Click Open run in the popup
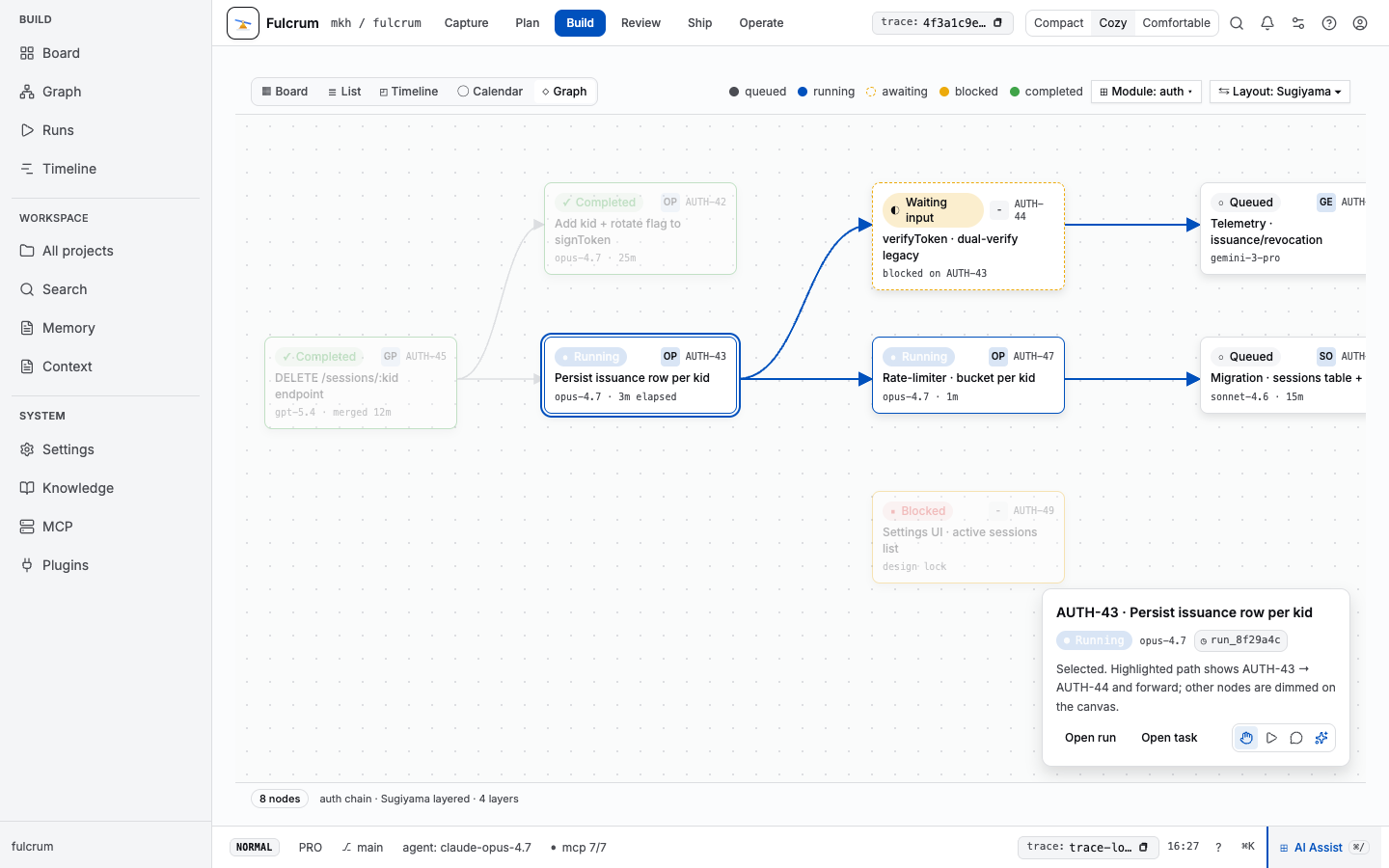The width and height of the screenshot is (1389, 868). click(x=1090, y=738)
